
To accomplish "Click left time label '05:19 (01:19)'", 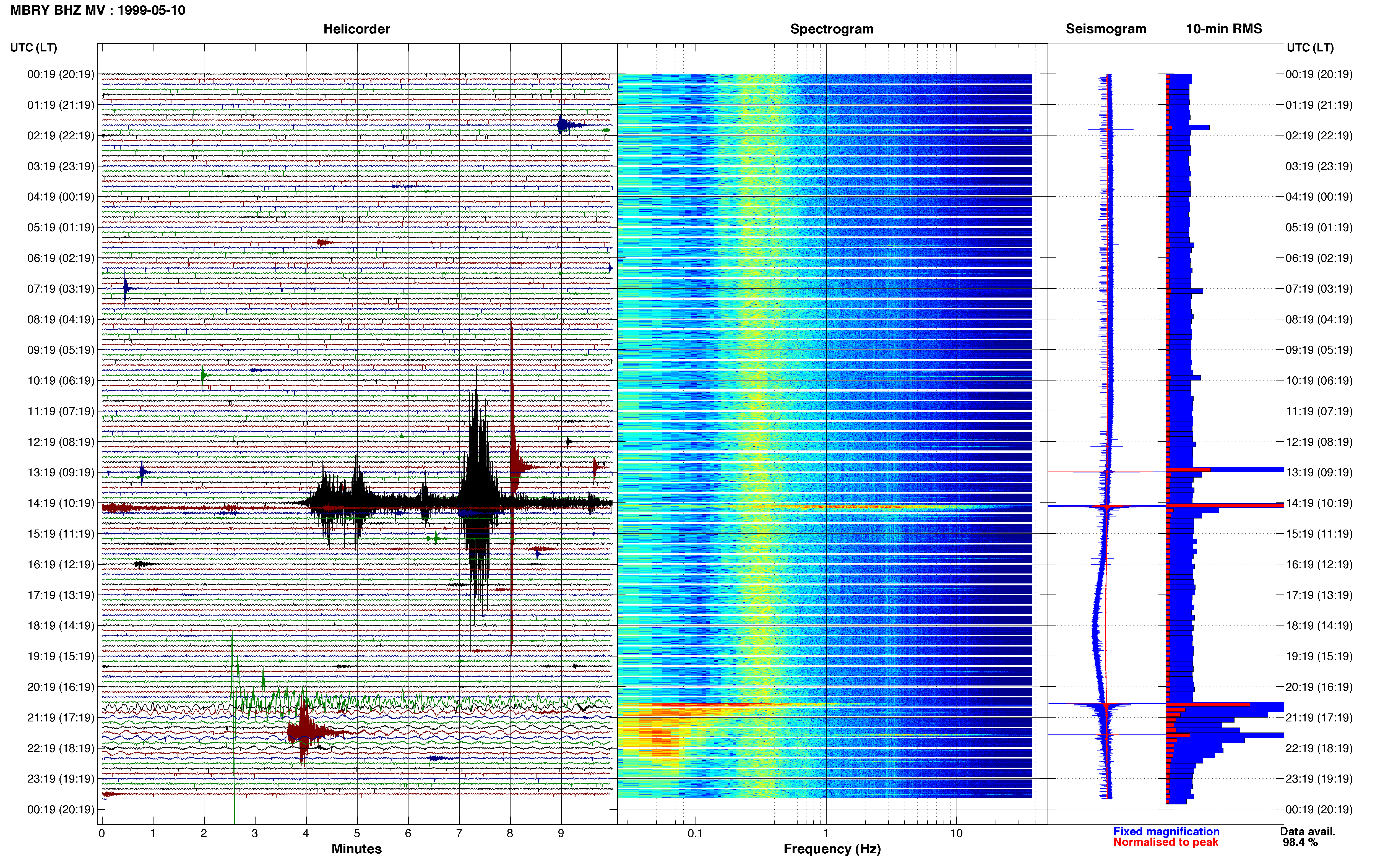I will pos(61,227).
